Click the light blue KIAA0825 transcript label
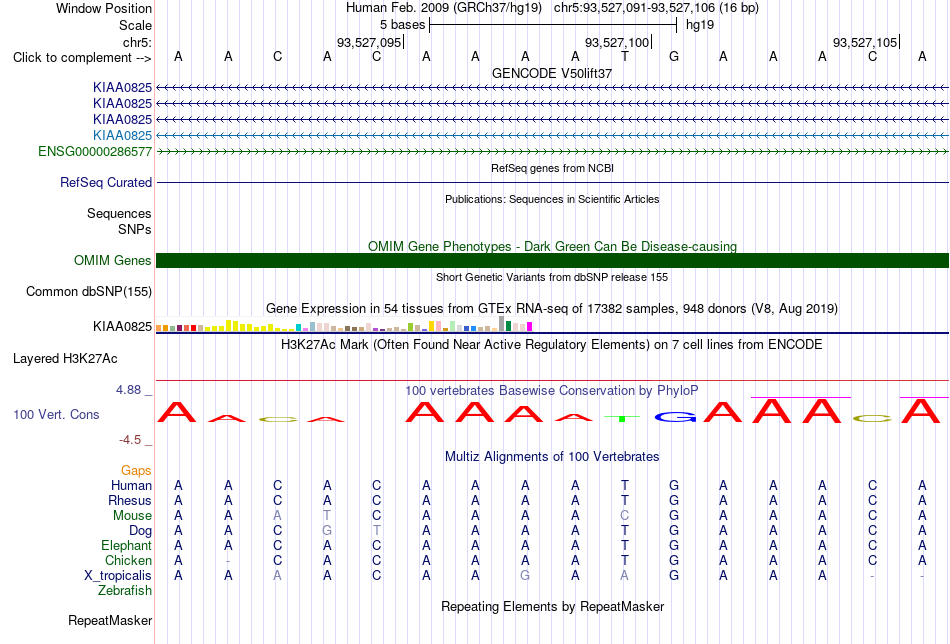950x644 pixels. pos(122,135)
